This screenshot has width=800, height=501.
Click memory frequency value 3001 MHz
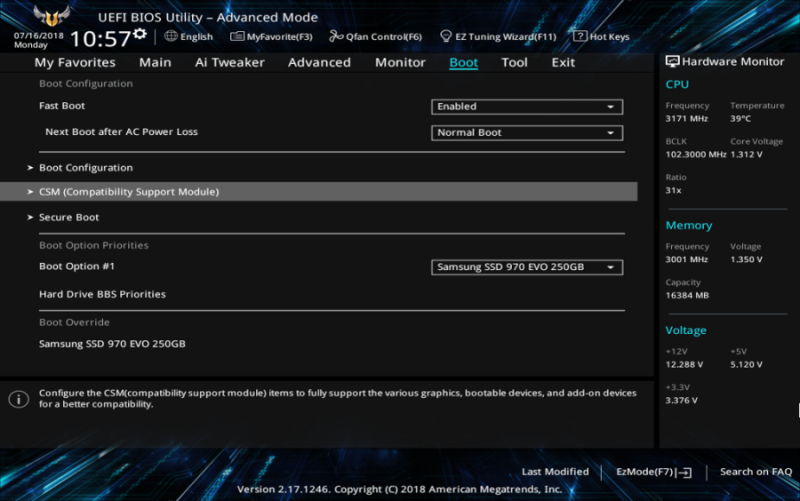687,259
